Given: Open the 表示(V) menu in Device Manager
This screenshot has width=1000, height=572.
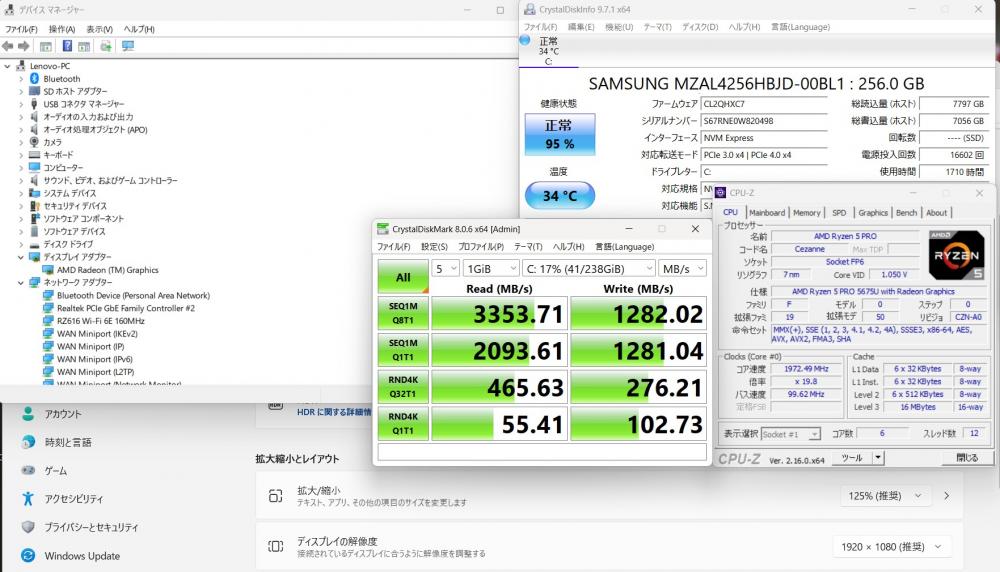Looking at the screenshot, I should coord(99,29).
